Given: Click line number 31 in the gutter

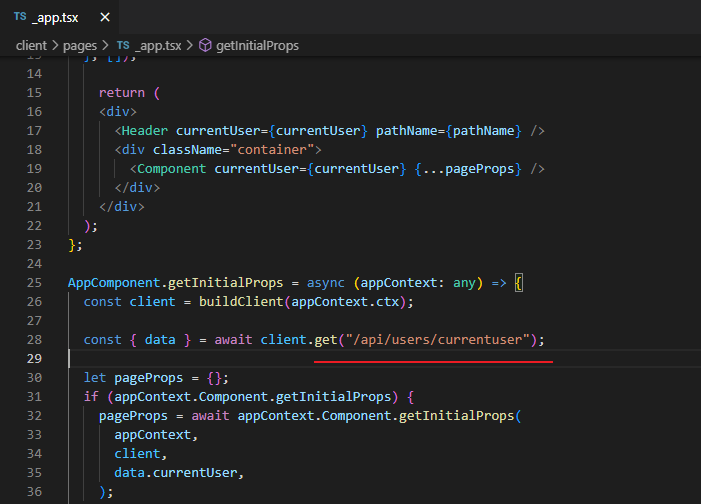Looking at the screenshot, I should 36,396.
